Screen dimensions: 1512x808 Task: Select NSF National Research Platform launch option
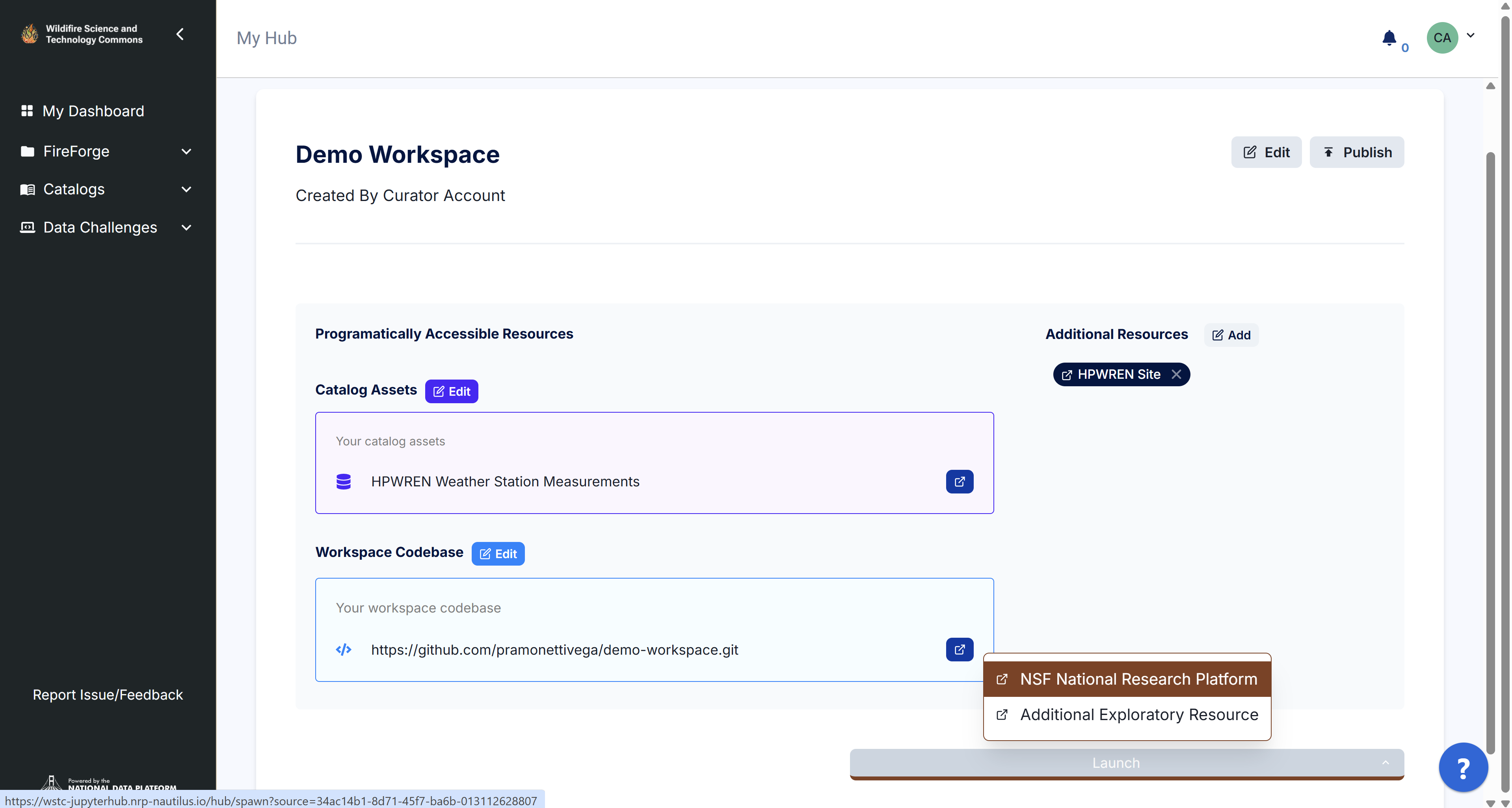1127,679
